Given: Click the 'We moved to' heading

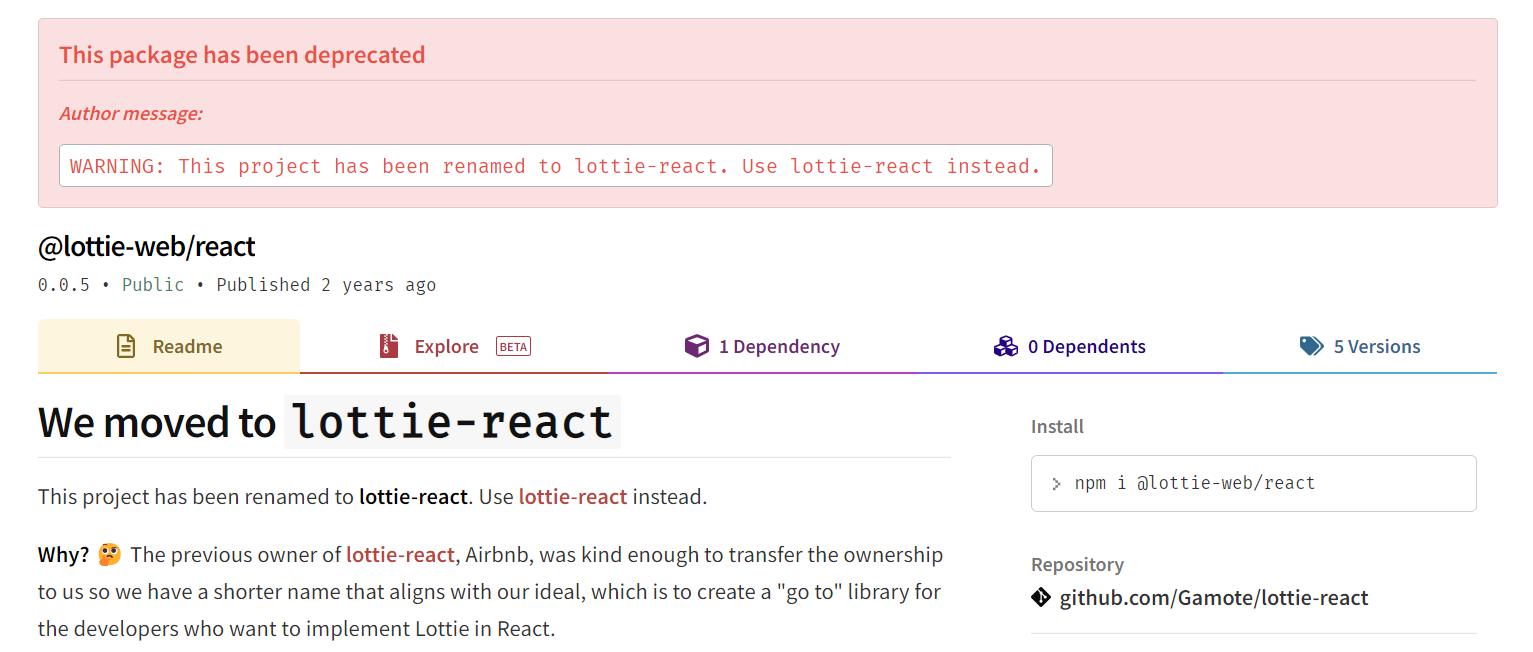Looking at the screenshot, I should (157, 422).
